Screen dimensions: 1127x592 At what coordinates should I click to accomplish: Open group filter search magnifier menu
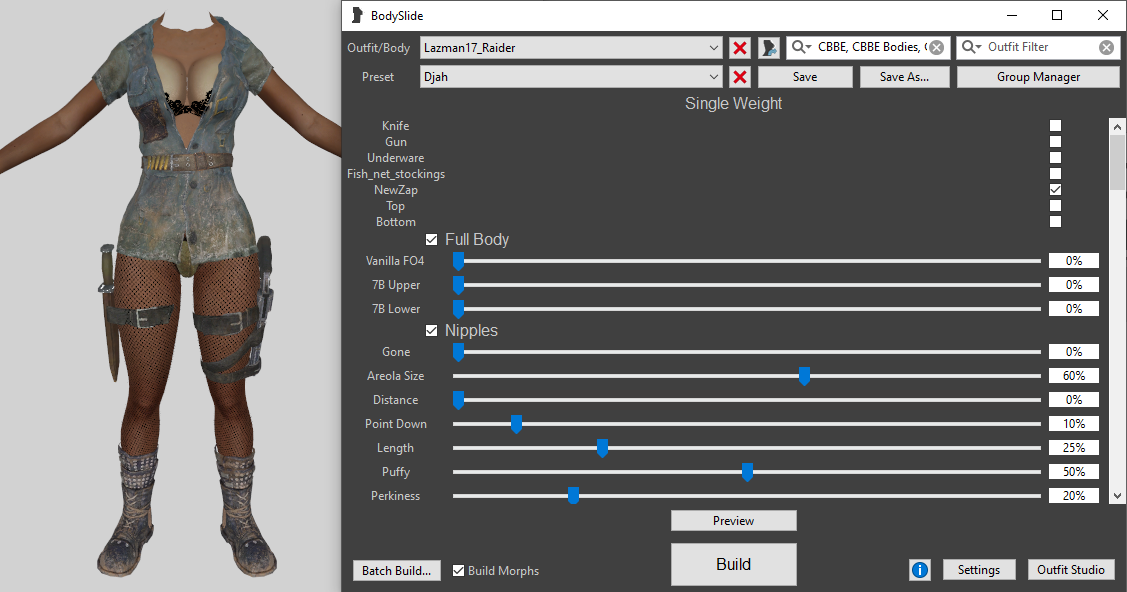click(x=801, y=47)
